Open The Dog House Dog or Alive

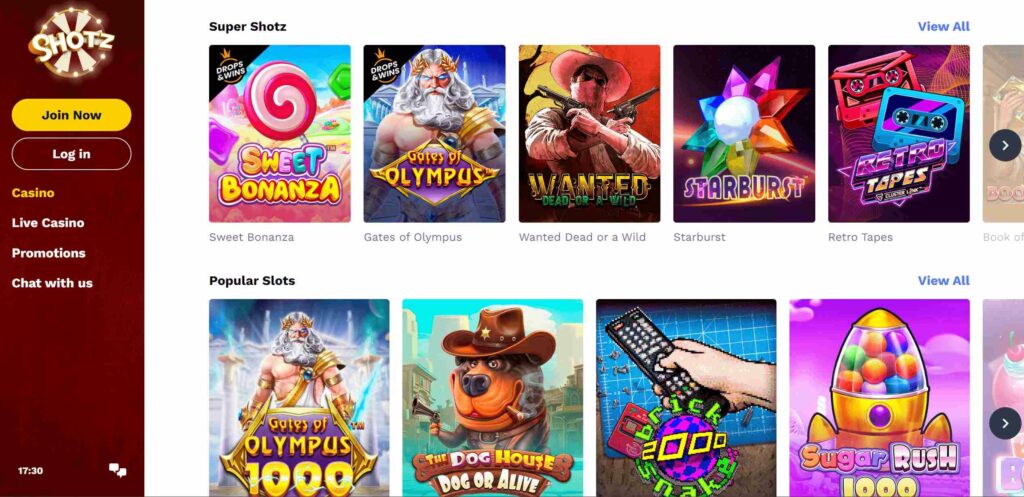tap(492, 398)
